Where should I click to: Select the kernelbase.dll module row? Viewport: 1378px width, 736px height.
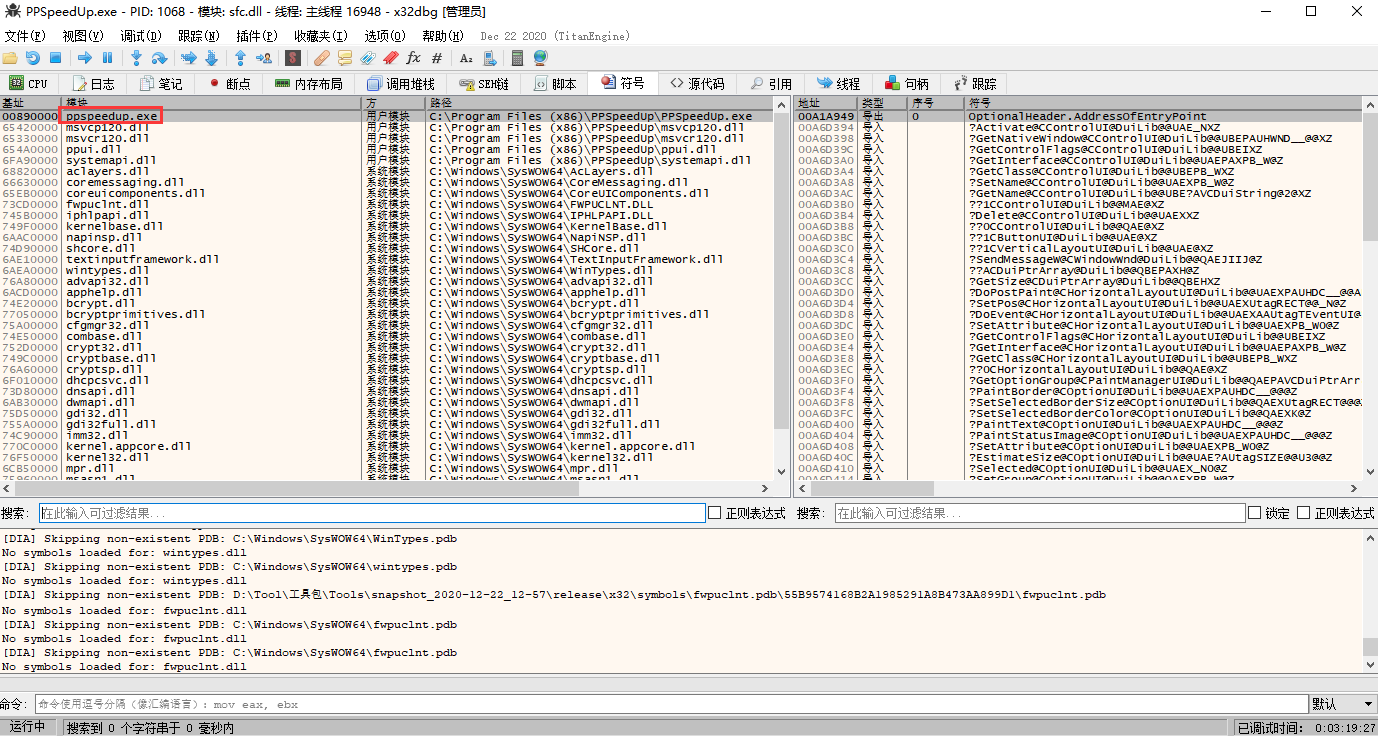[387, 226]
